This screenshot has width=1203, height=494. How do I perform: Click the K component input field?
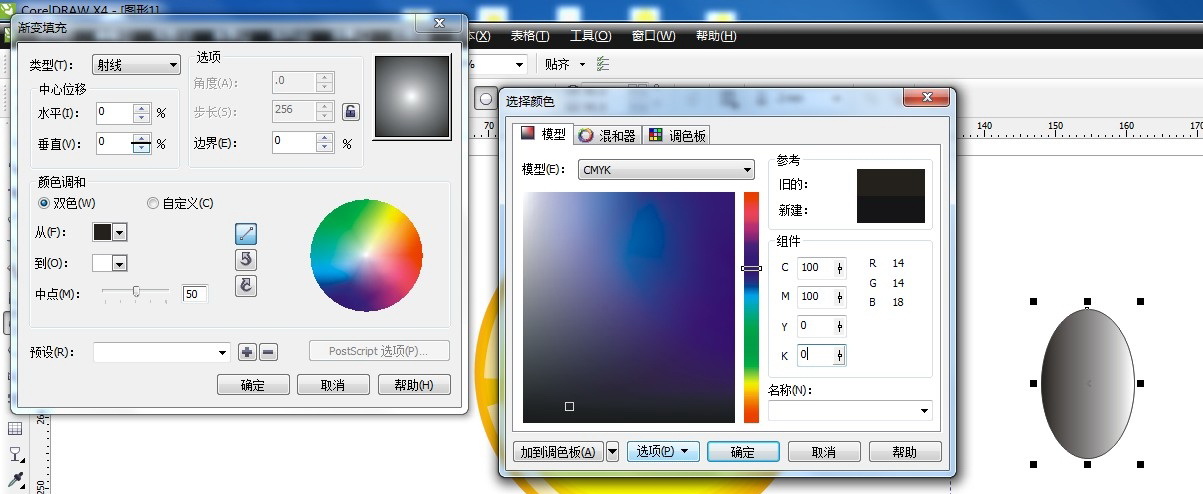click(816, 354)
